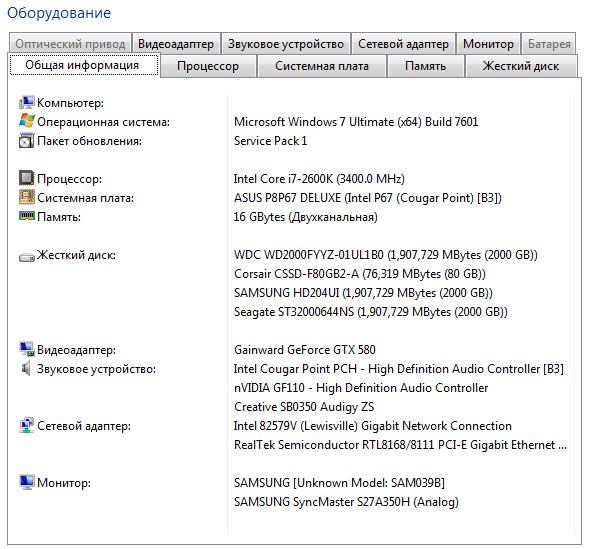Click the Звуковое устройство: row label
This screenshot has height=549, width=589.
96,369
